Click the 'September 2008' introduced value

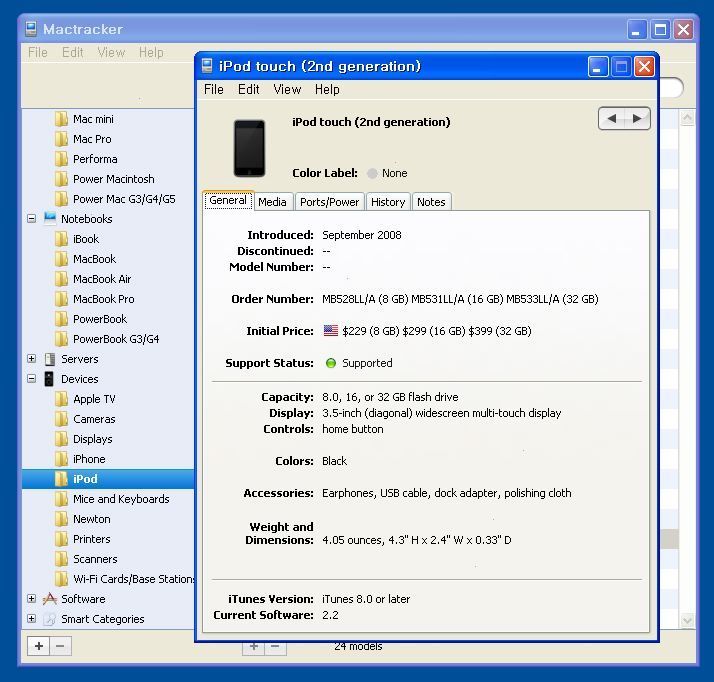[x=362, y=235]
